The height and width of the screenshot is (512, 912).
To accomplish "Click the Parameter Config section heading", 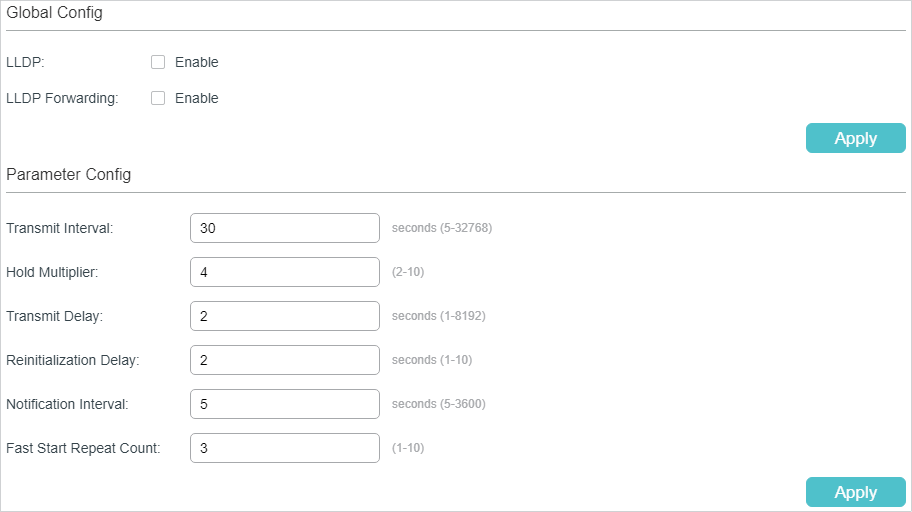I will [69, 175].
